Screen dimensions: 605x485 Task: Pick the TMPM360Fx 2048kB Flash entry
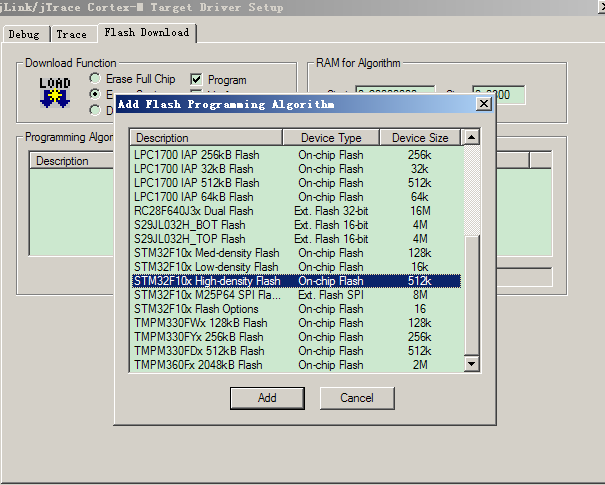click(198, 366)
